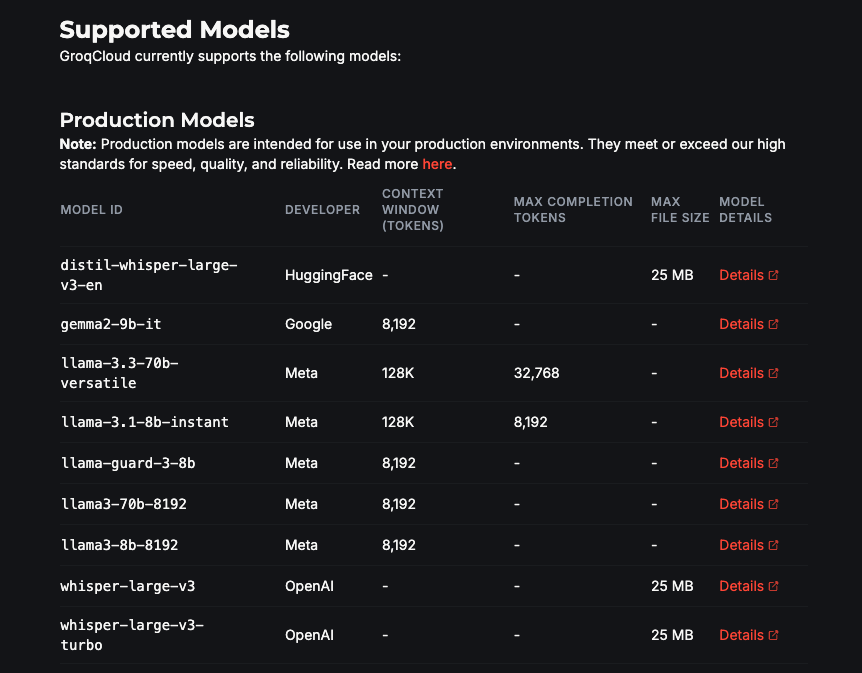
Task: Open Details link for whisper-large-v3-turbo
Action: [749, 635]
